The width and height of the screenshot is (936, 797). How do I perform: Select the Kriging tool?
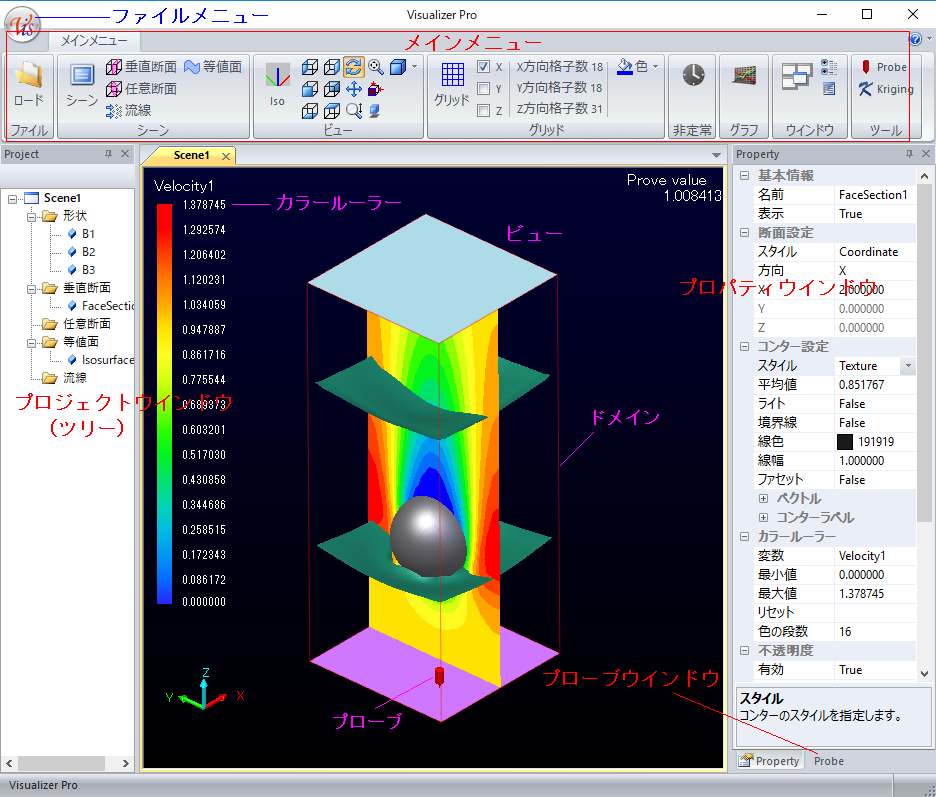(x=886, y=89)
